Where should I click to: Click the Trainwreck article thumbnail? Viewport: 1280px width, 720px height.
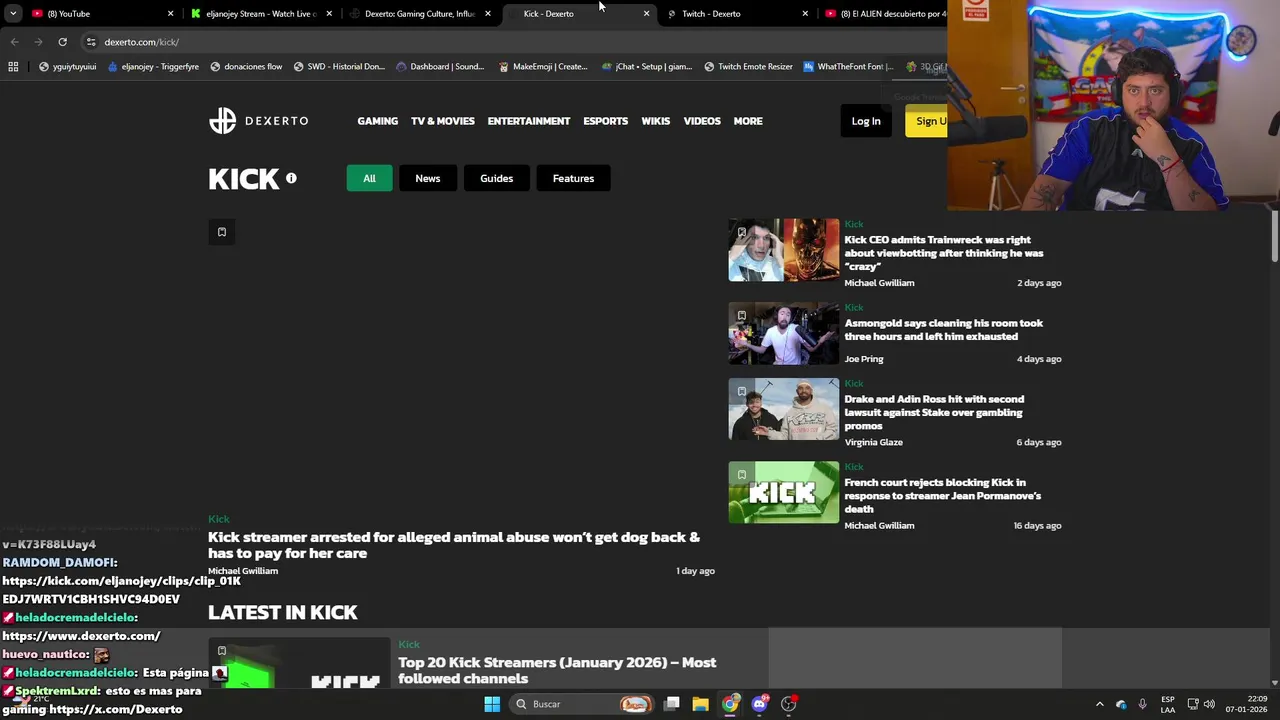click(784, 250)
